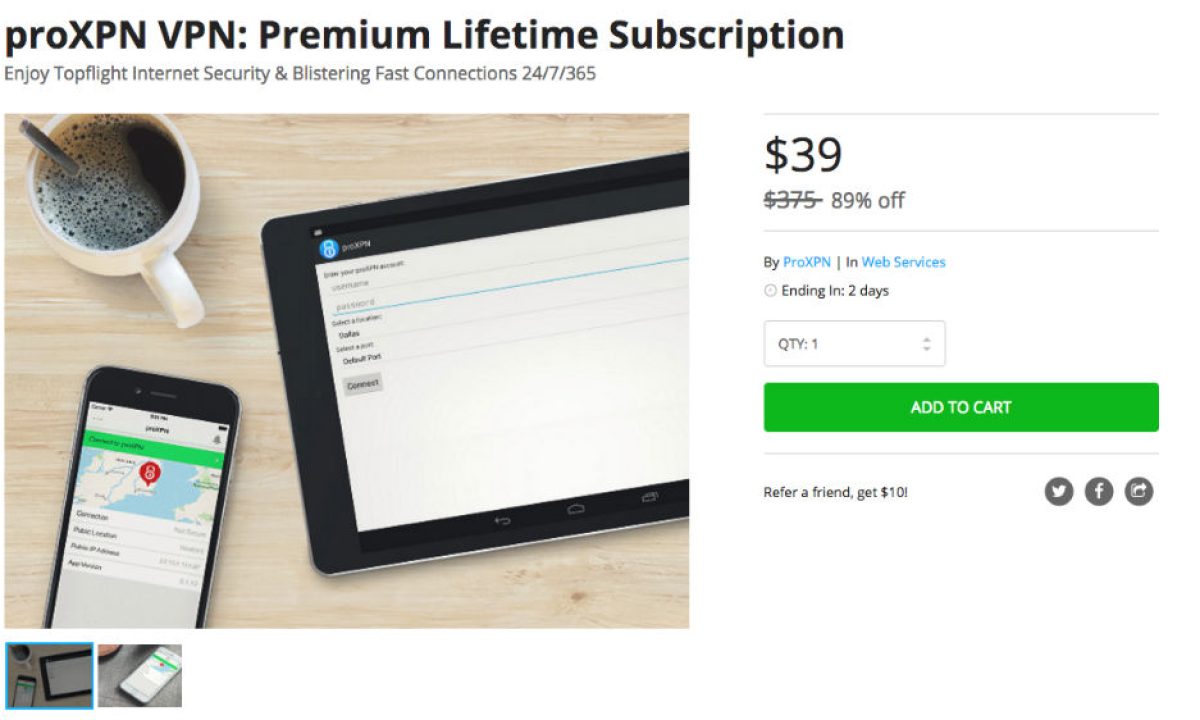Click the Connect button on tablet screen
The height and width of the screenshot is (720, 1200).
362,384
